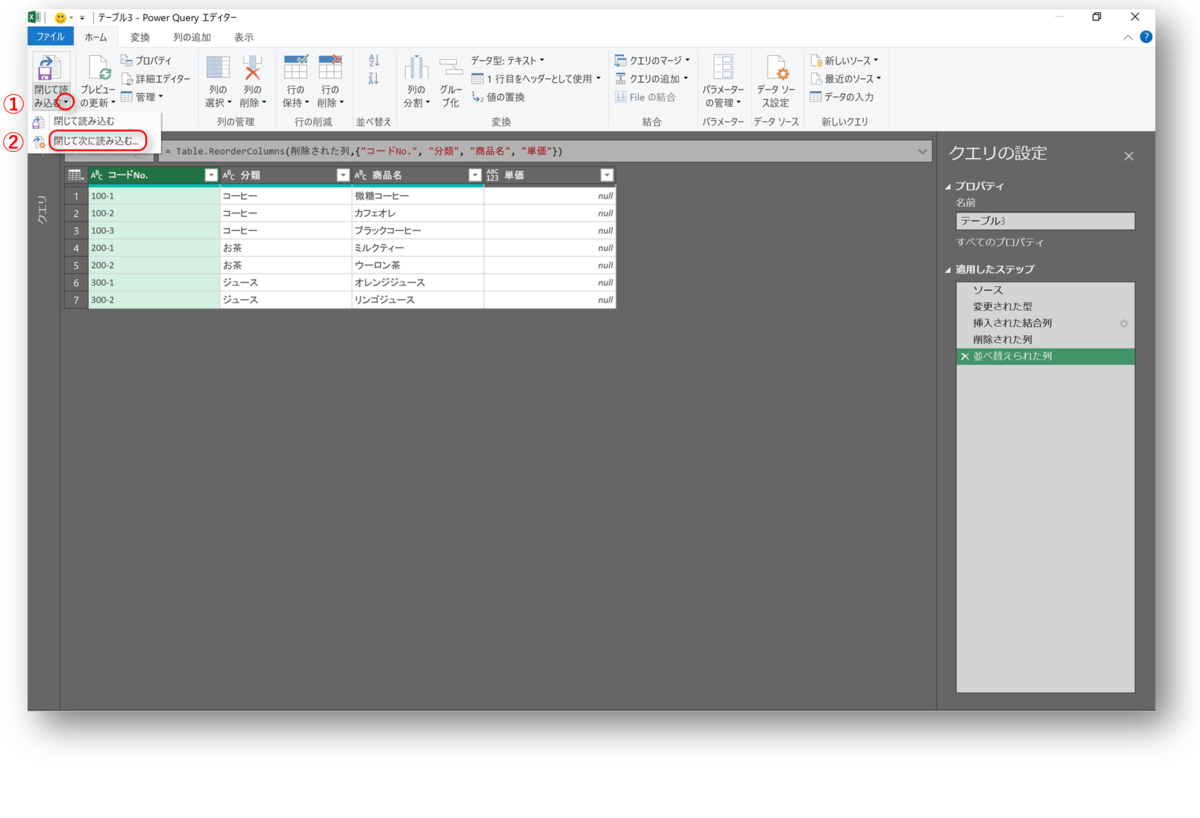Click the グループ化 group by icon

451,67
